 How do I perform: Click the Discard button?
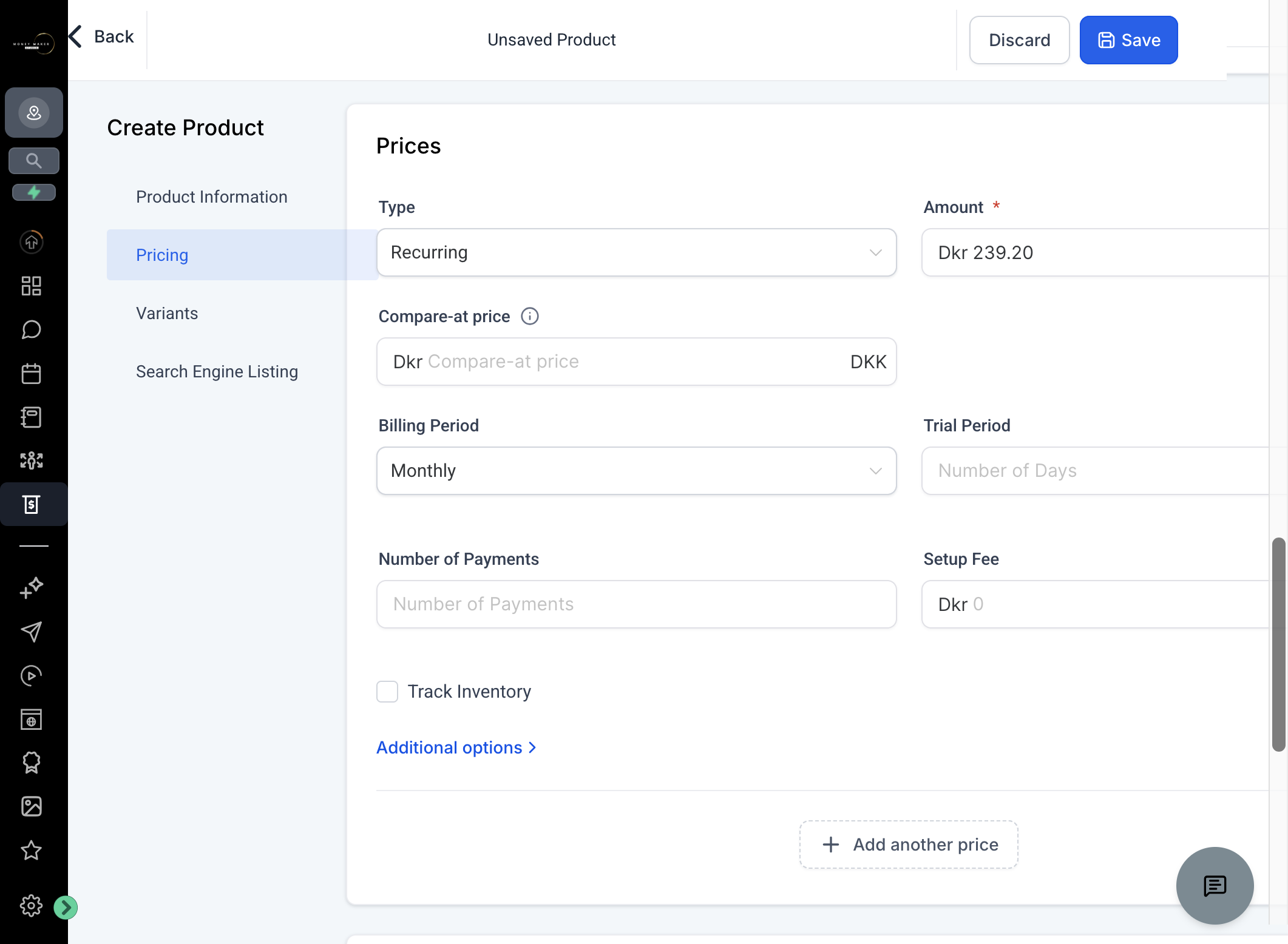(x=1019, y=40)
